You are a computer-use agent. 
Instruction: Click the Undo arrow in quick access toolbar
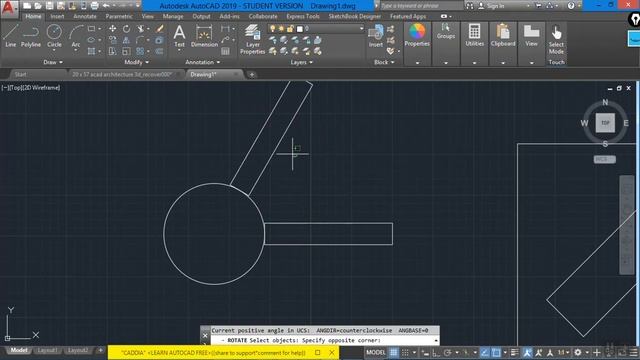click(x=106, y=6)
